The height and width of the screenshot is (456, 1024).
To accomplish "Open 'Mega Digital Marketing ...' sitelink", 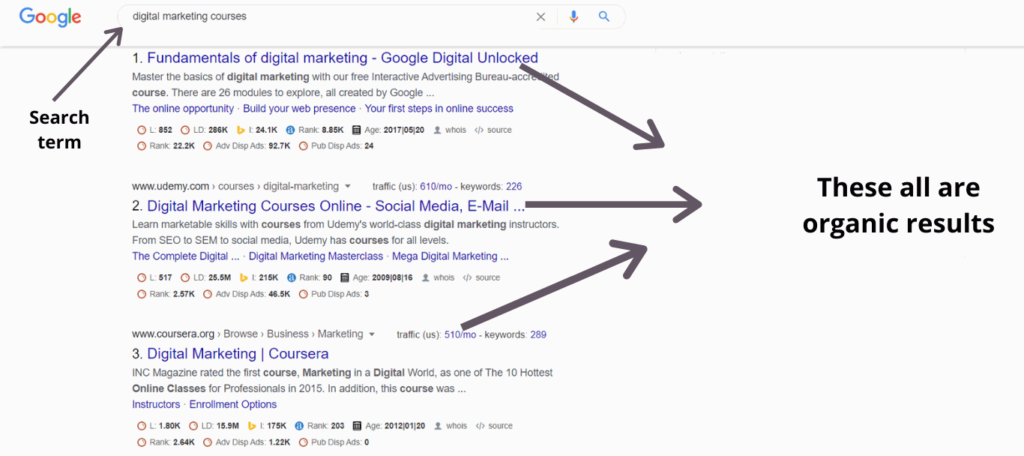I will 451,256.
